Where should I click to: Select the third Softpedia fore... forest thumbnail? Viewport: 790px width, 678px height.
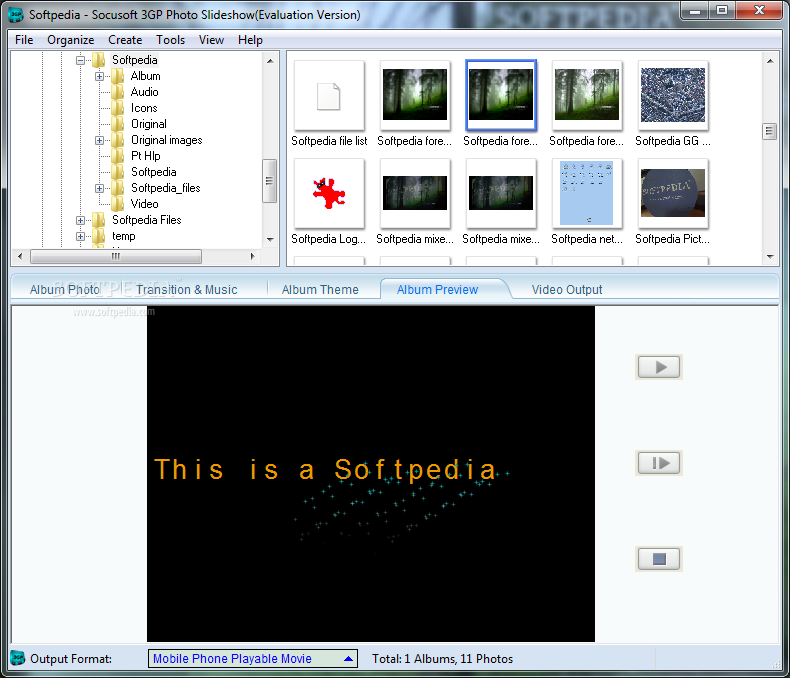pyautogui.click(x=587, y=96)
